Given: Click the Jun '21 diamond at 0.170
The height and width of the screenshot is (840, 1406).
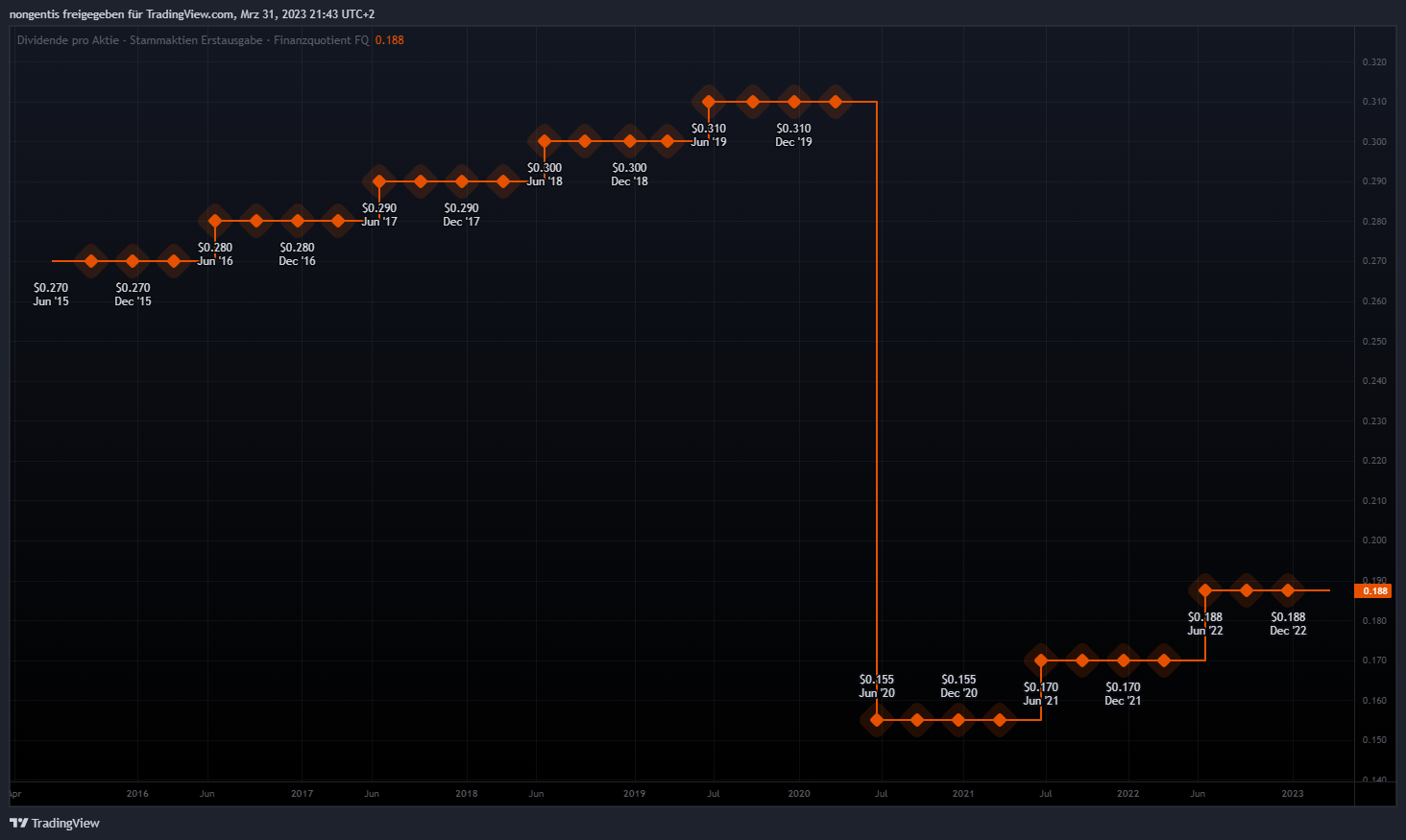Looking at the screenshot, I should coord(1041,660).
